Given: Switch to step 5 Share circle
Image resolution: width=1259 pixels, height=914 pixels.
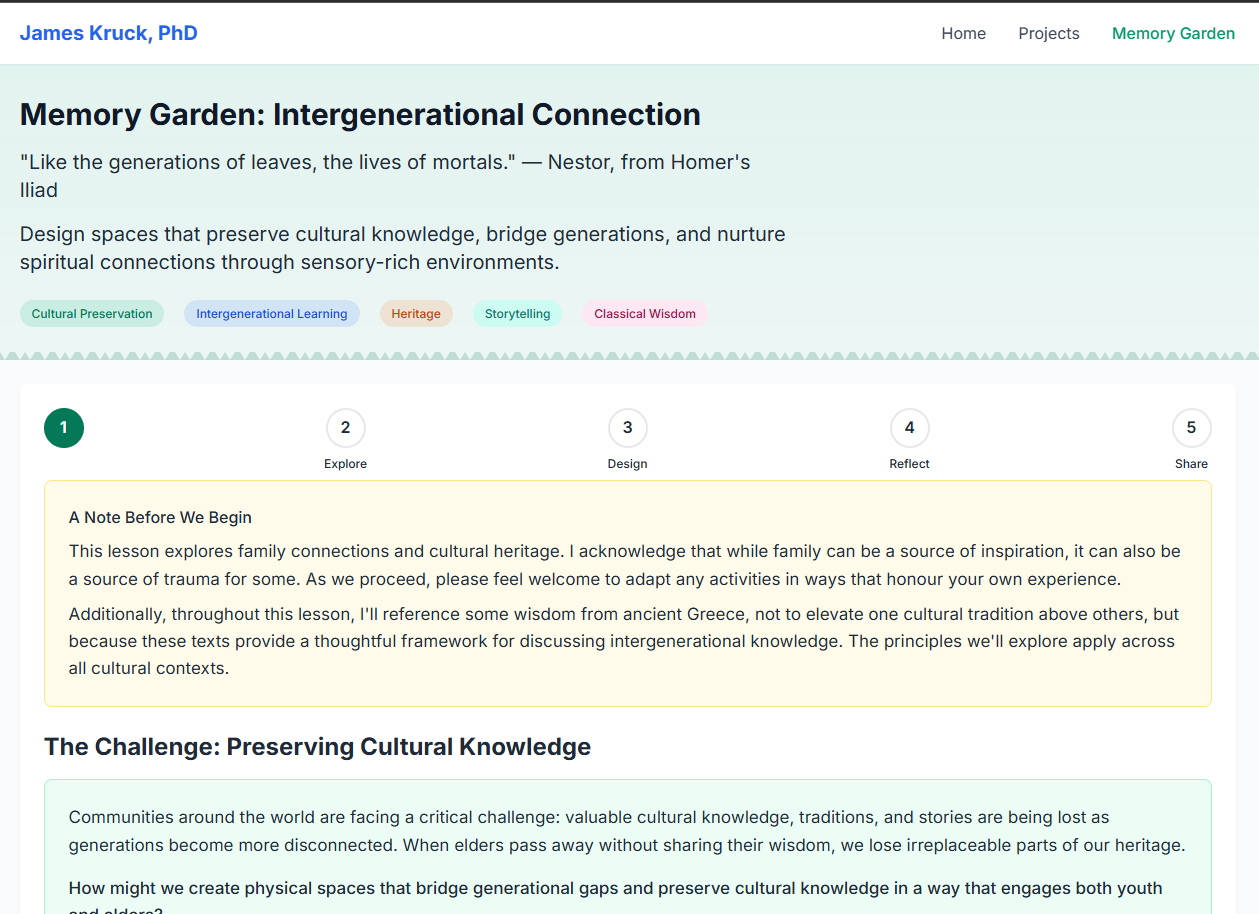Looking at the screenshot, I should coord(1191,428).
